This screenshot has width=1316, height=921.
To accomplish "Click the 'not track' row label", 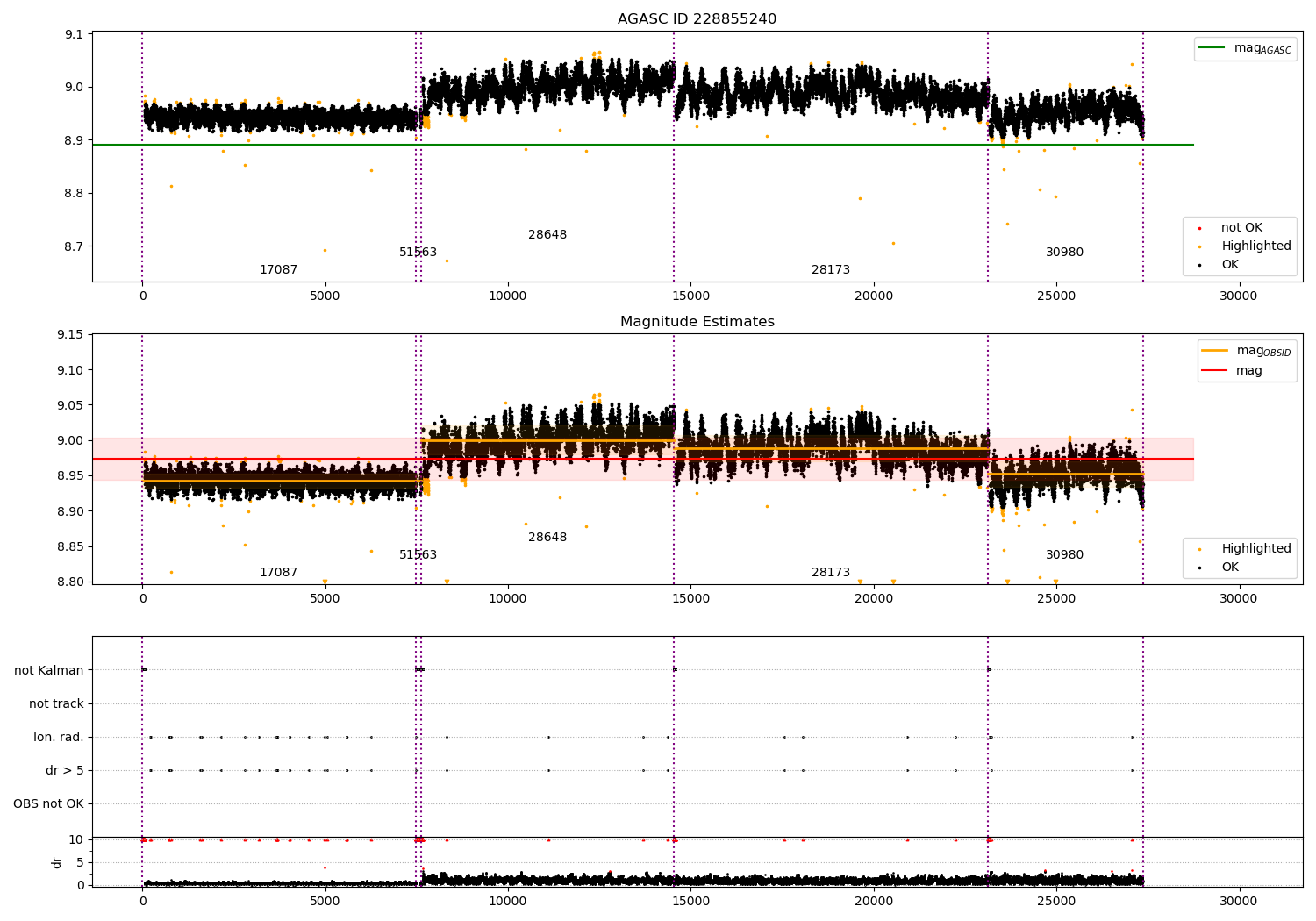I will (x=56, y=703).
